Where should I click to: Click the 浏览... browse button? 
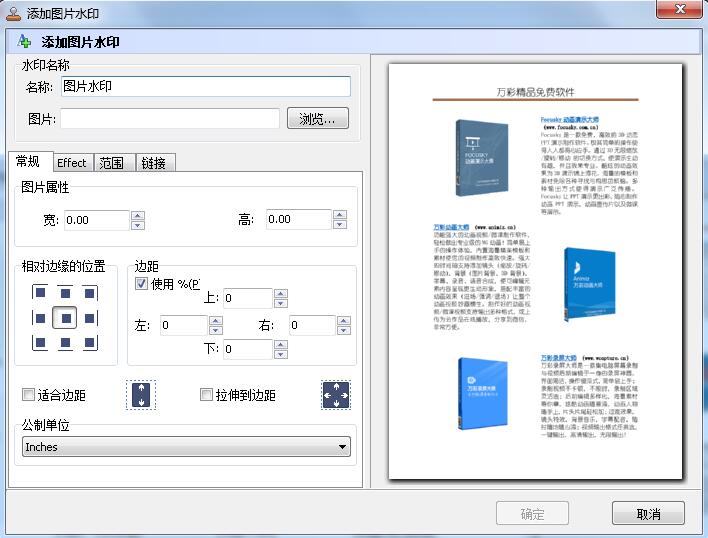coord(318,119)
